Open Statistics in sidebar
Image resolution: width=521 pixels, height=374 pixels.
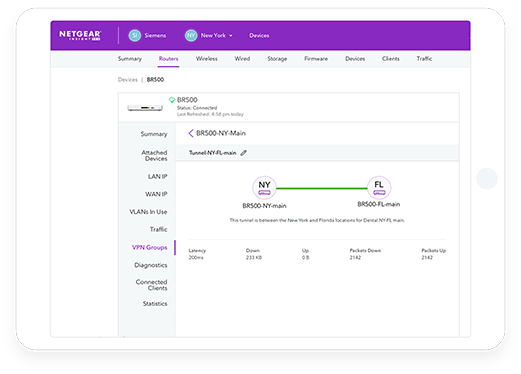(x=155, y=304)
